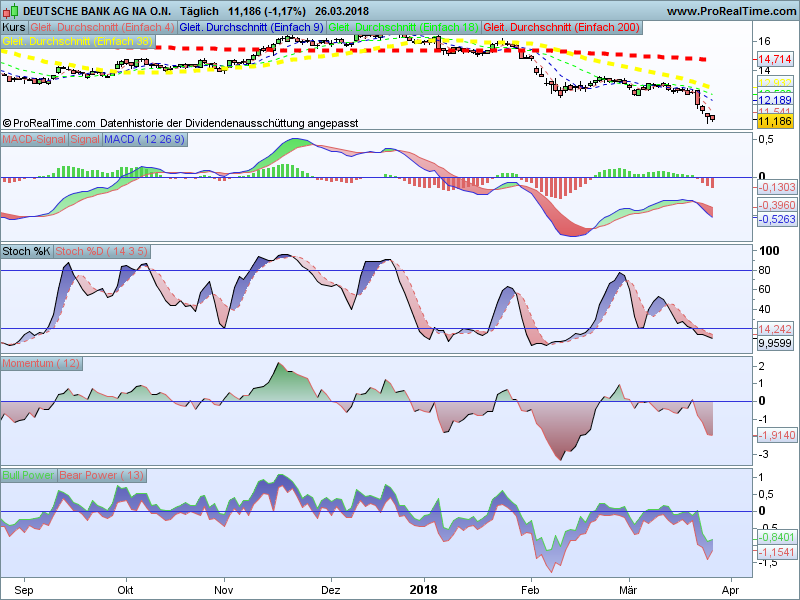Select the MACD-Signal legend label
Screen dimensions: 800x600
(x=34, y=139)
